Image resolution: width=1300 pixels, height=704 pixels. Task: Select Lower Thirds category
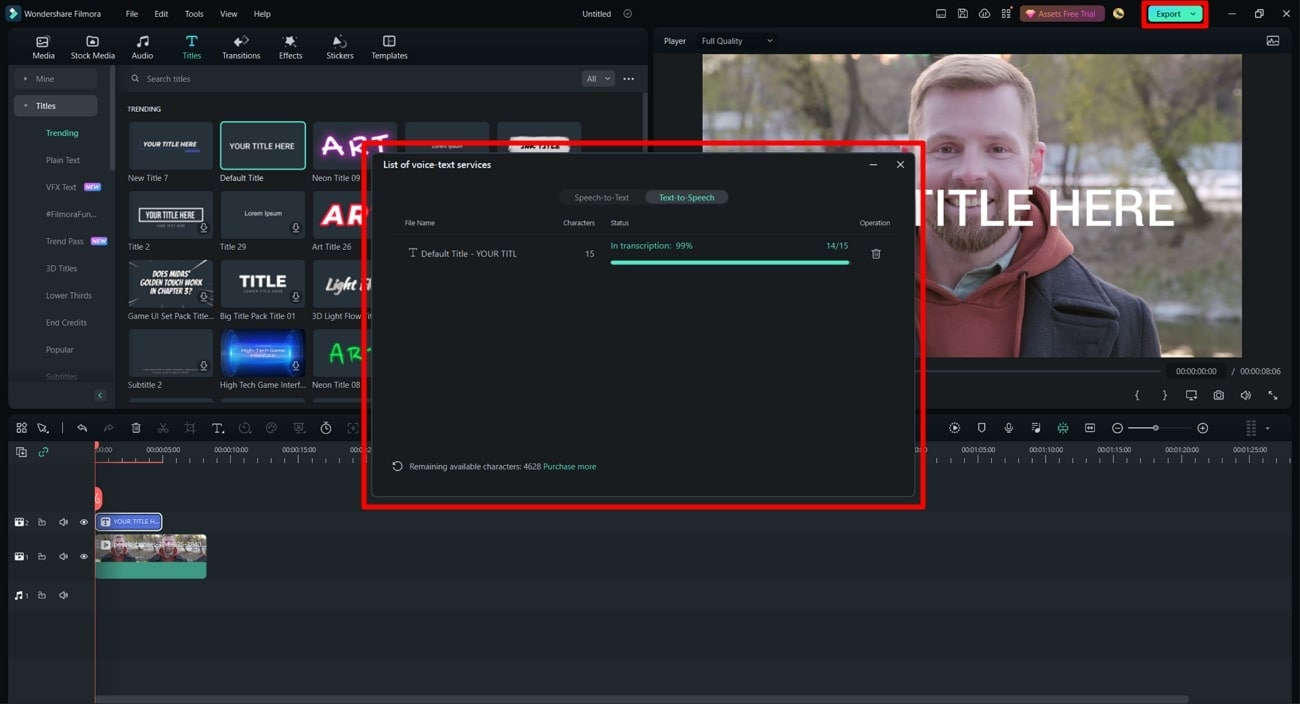pos(69,295)
